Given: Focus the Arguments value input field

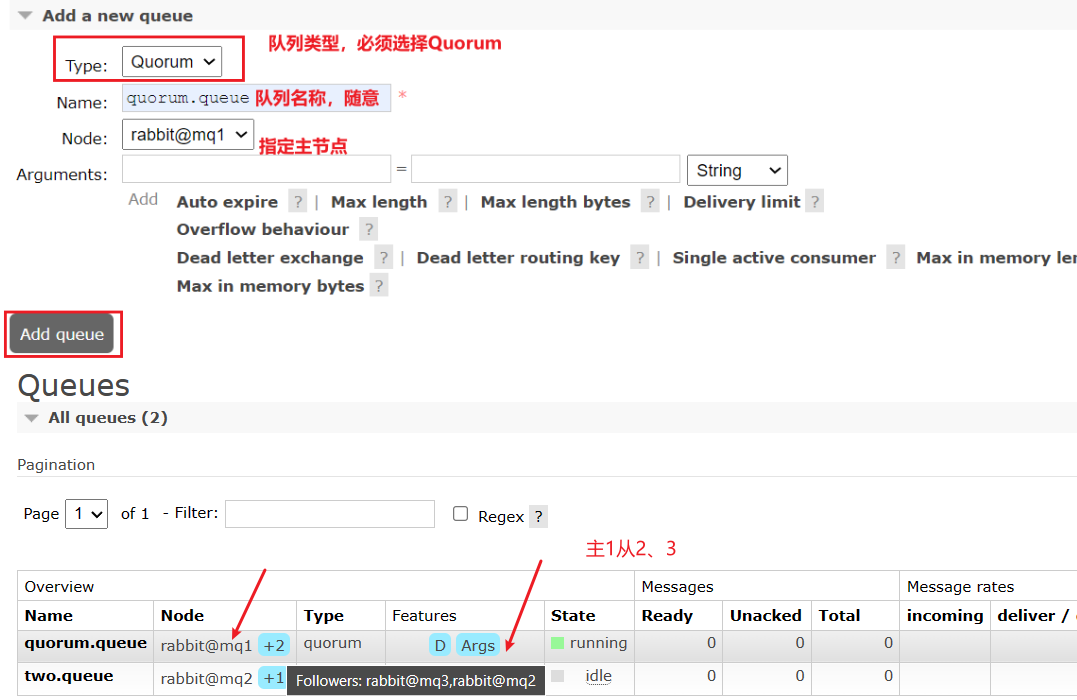Looking at the screenshot, I should click(545, 169).
